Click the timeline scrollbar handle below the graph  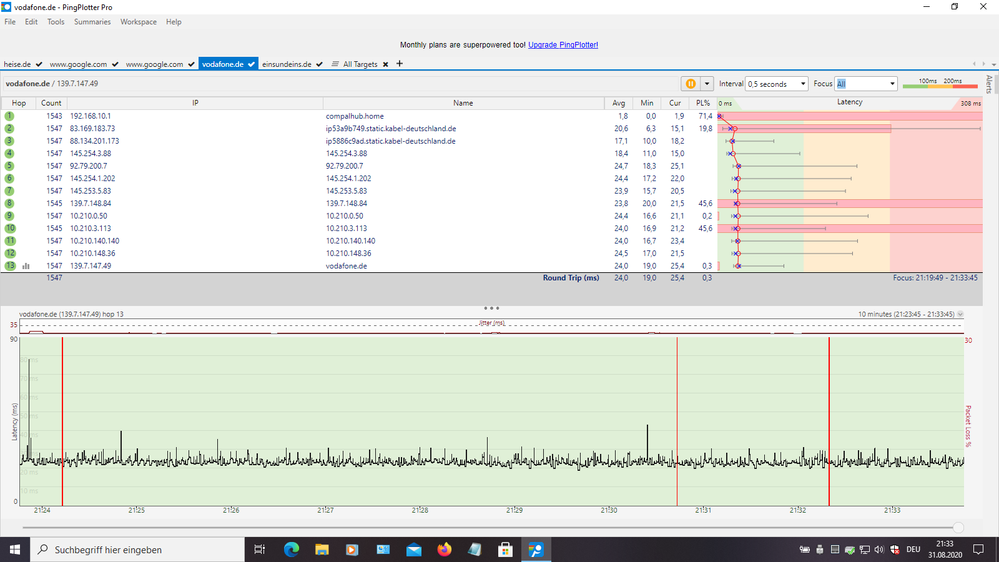[958, 527]
